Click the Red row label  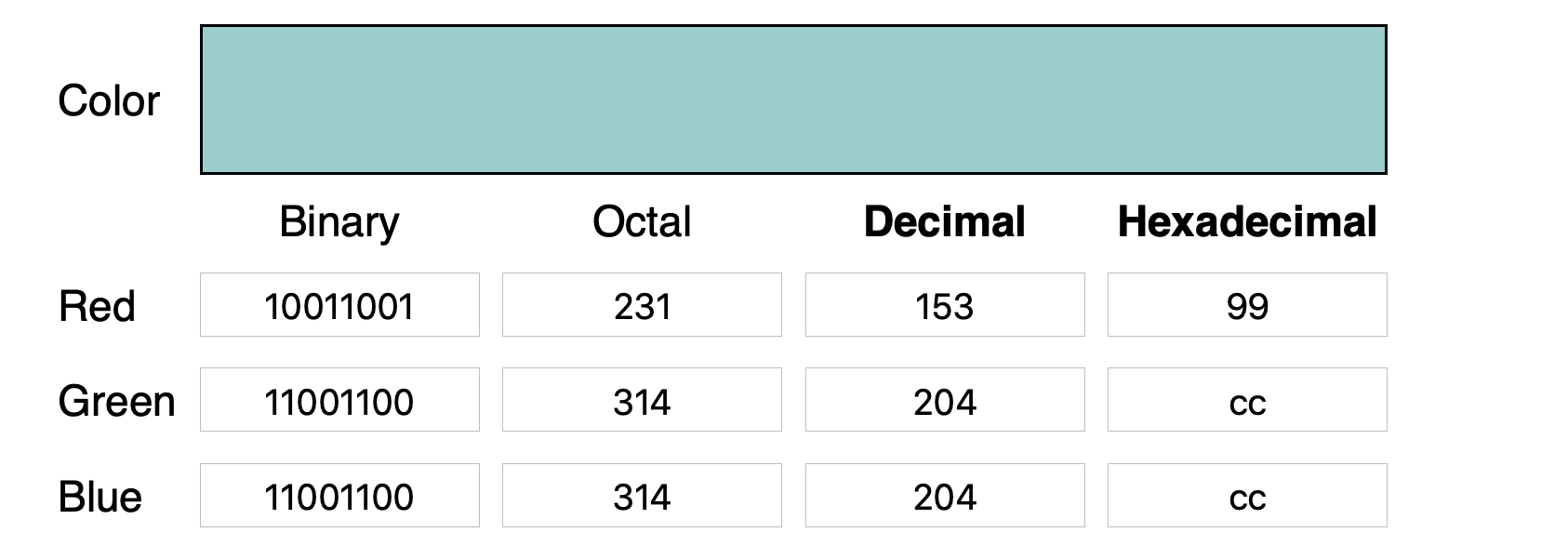[97, 306]
